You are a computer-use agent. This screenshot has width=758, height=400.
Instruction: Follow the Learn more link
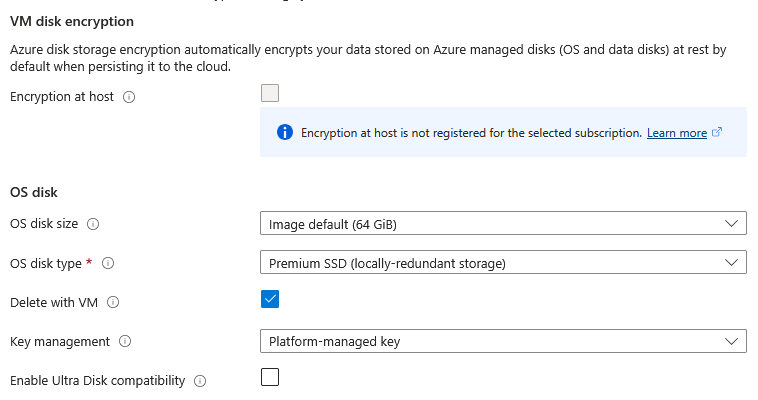click(677, 133)
